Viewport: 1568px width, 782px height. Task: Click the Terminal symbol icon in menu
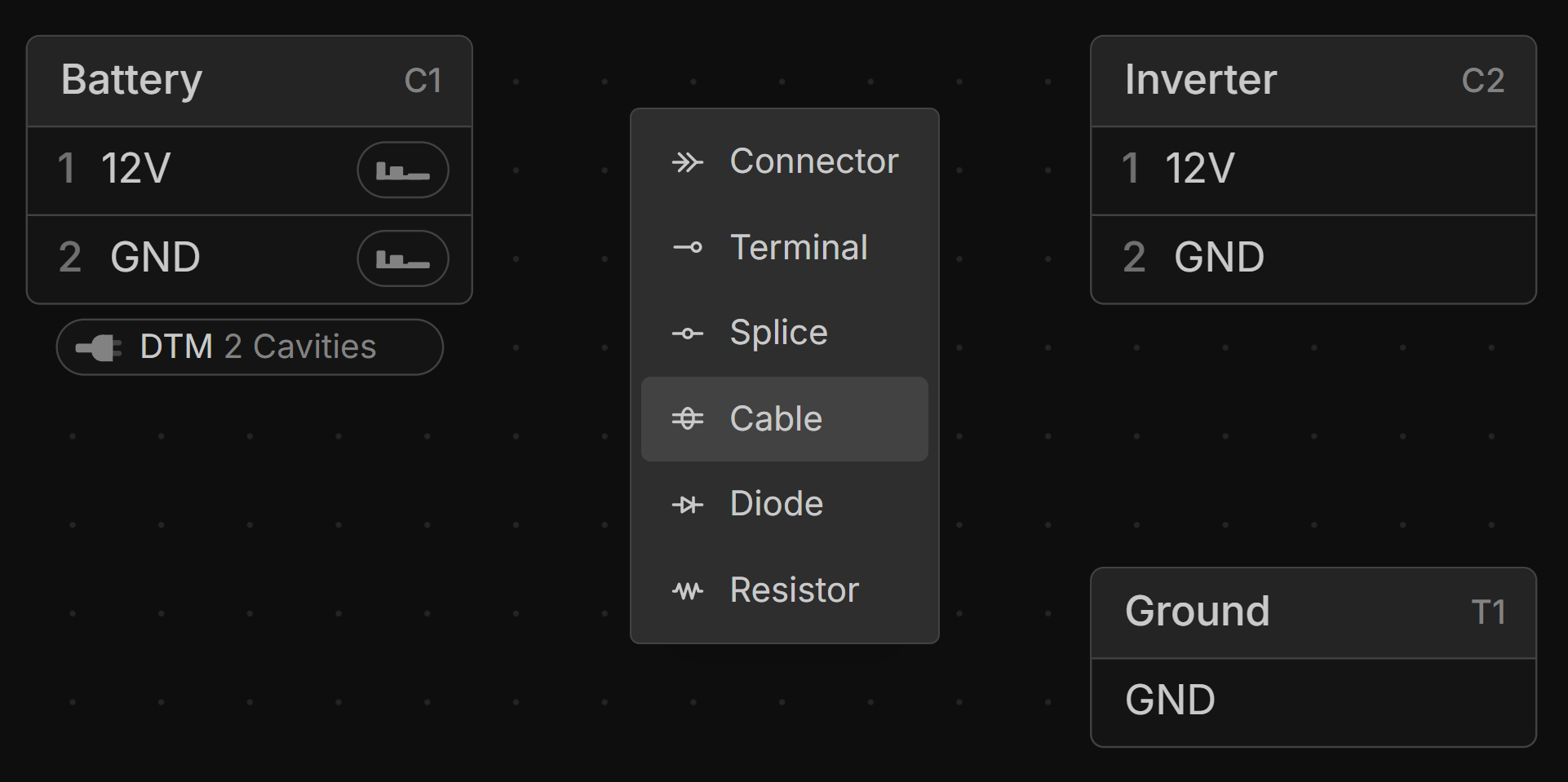pyautogui.click(x=687, y=248)
